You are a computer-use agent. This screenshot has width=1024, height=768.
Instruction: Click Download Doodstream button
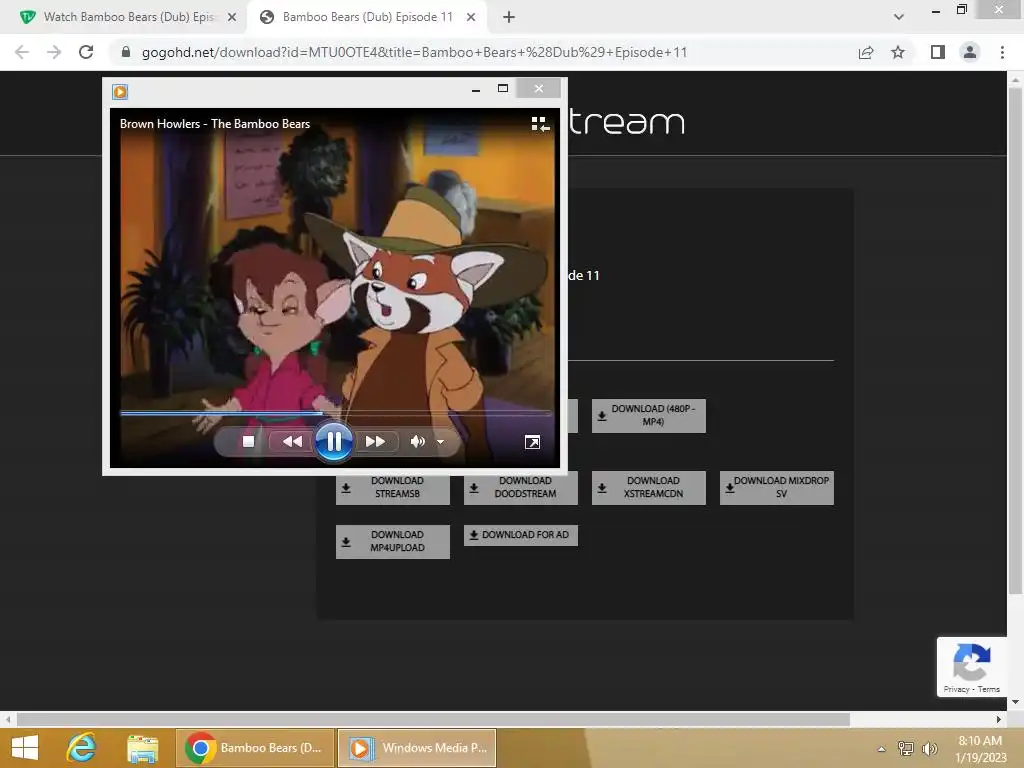click(520, 487)
